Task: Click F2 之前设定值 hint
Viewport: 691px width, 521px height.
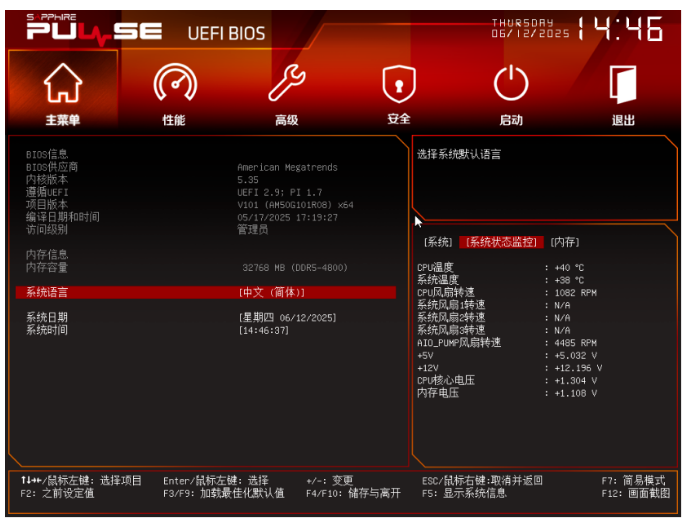Action: 57,493
